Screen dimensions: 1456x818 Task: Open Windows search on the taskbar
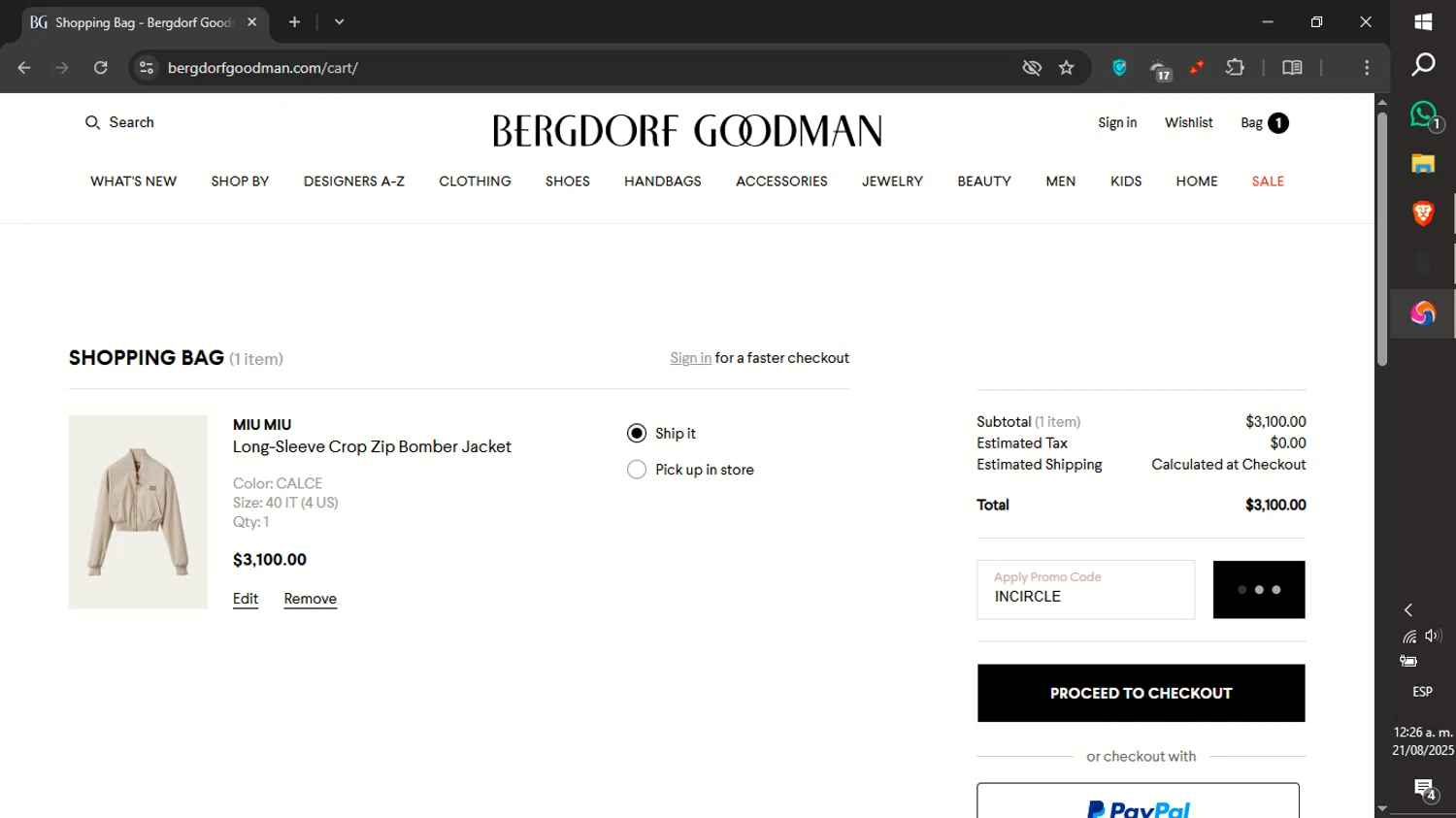pyautogui.click(x=1423, y=64)
